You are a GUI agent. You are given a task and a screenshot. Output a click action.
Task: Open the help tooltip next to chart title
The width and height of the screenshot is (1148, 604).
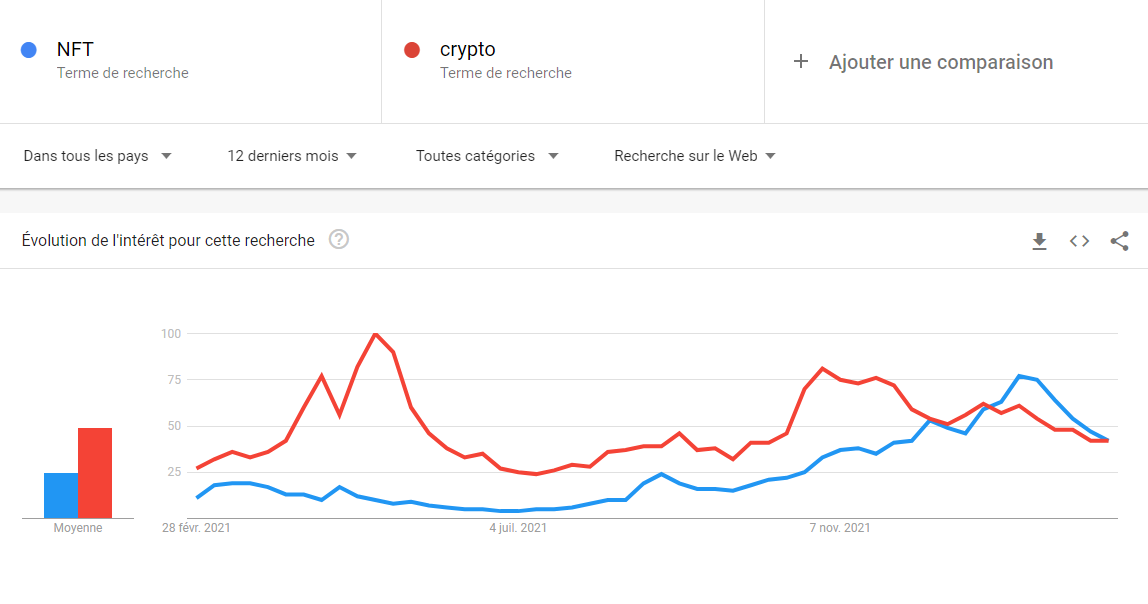(338, 240)
